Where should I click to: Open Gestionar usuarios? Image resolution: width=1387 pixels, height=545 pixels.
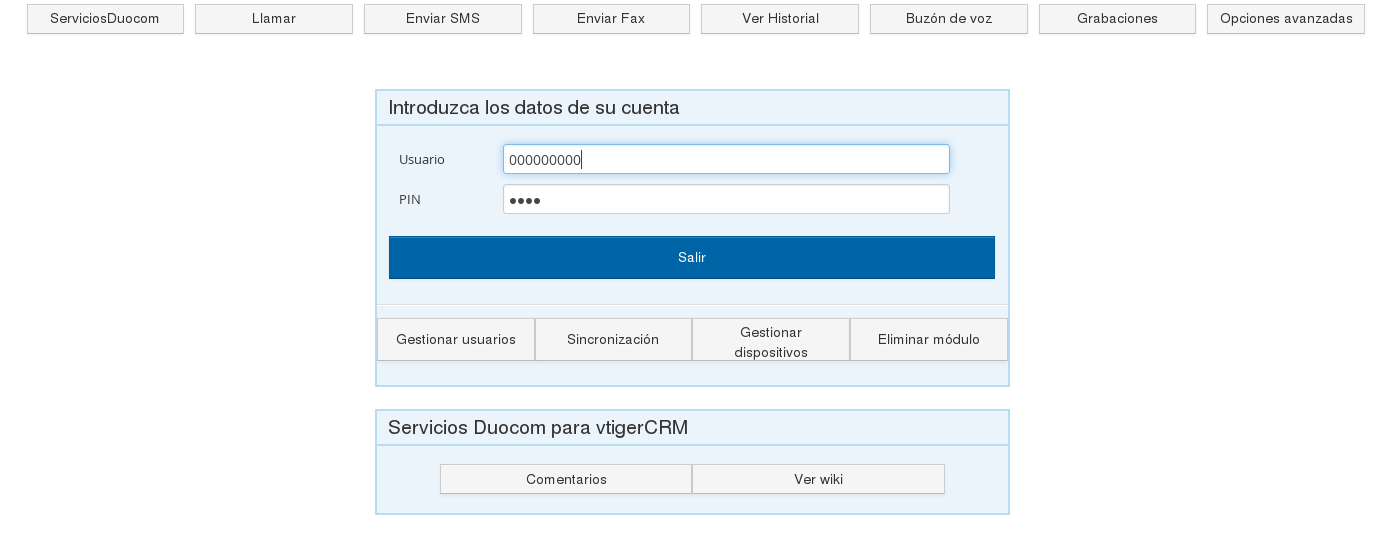(x=456, y=340)
